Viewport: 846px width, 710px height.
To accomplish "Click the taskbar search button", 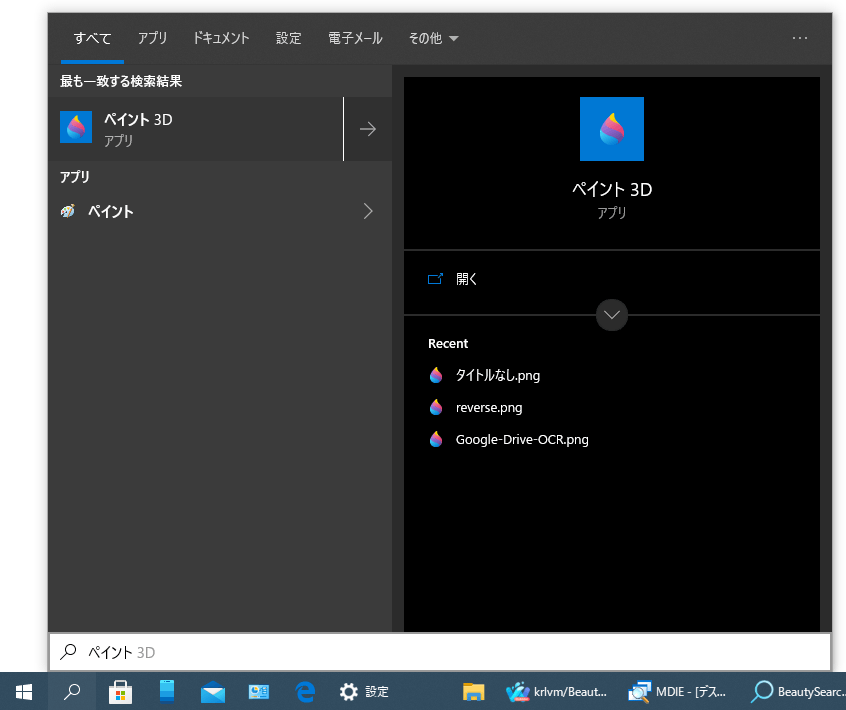I will click(72, 692).
